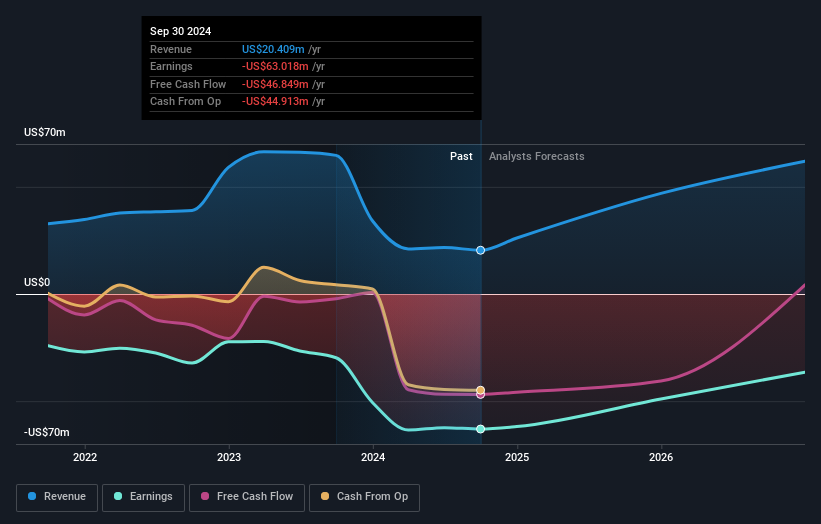Click the Free Cash Flow label in tooltip
The height and width of the screenshot is (524, 821).
click(x=188, y=84)
